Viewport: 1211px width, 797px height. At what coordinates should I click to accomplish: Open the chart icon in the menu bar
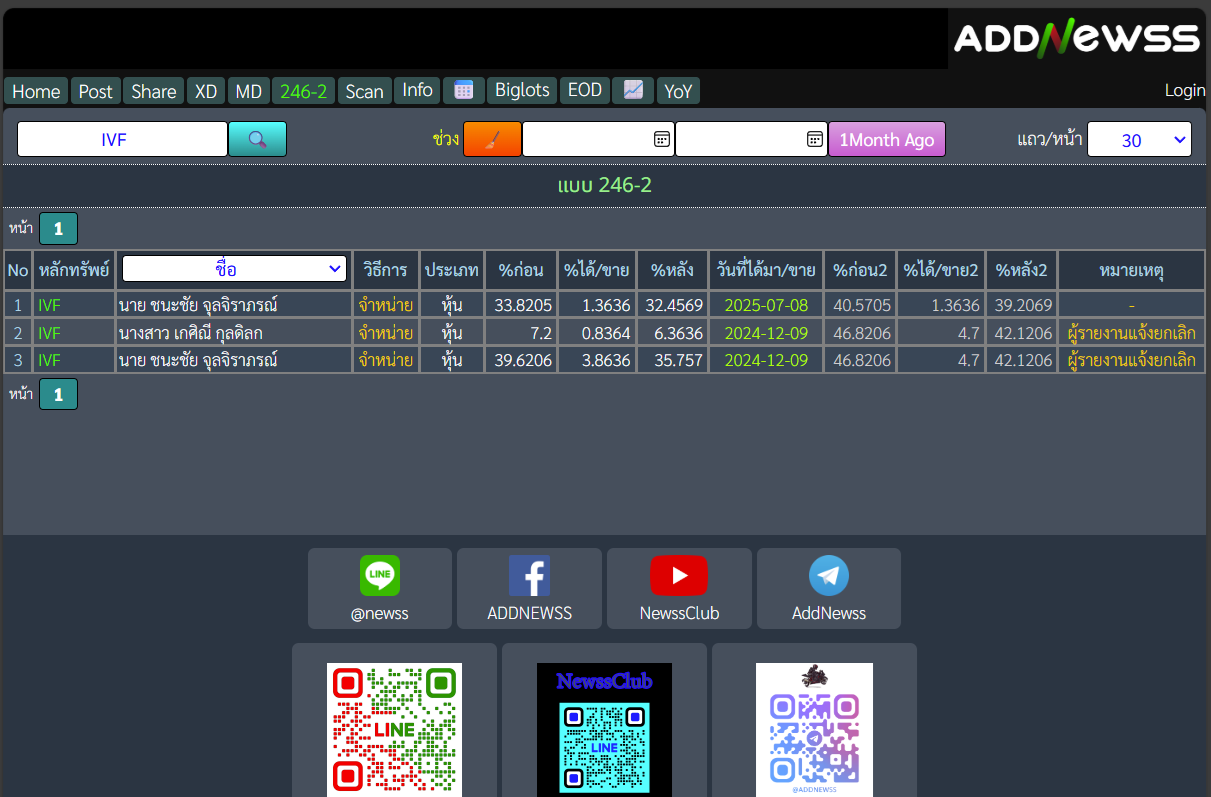(x=633, y=90)
